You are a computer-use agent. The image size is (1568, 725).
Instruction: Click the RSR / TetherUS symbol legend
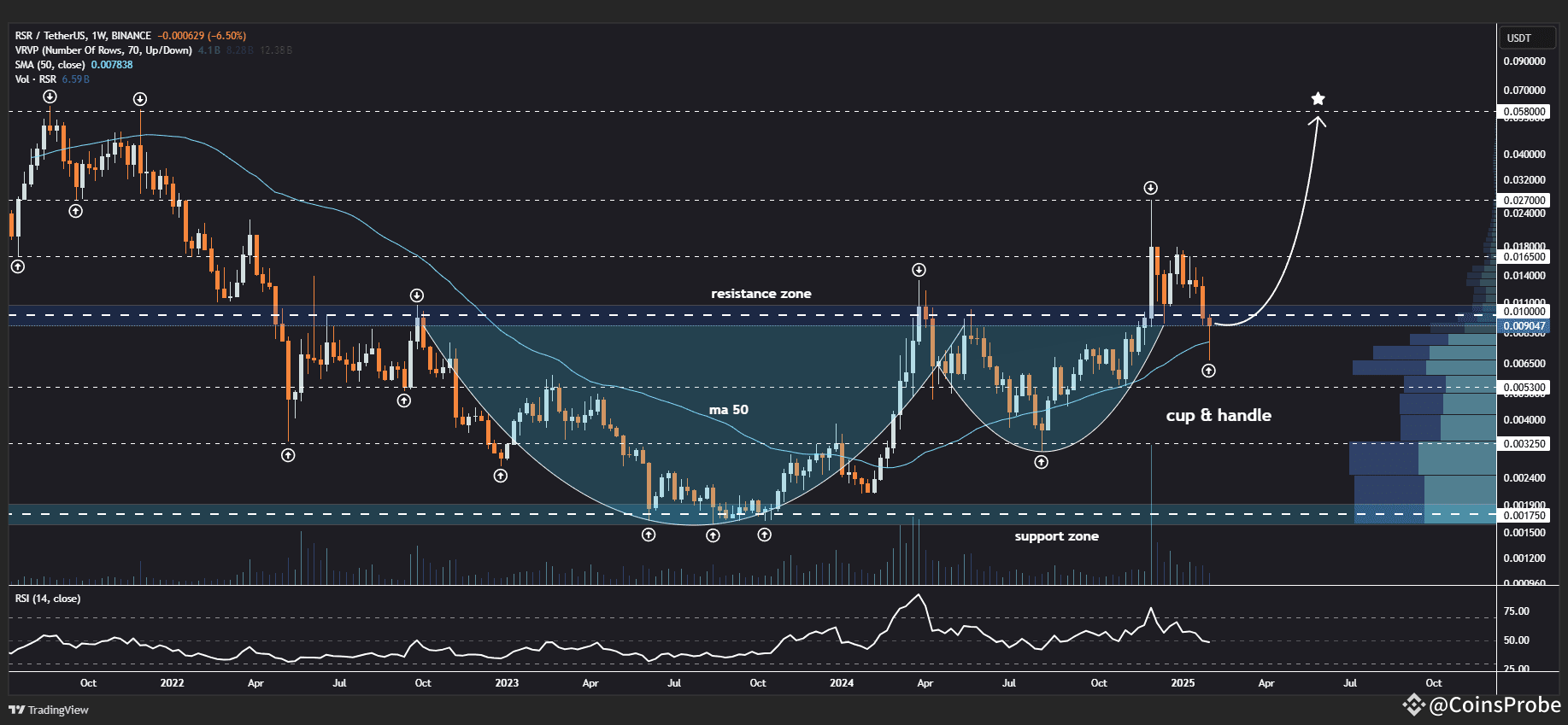coord(83,36)
